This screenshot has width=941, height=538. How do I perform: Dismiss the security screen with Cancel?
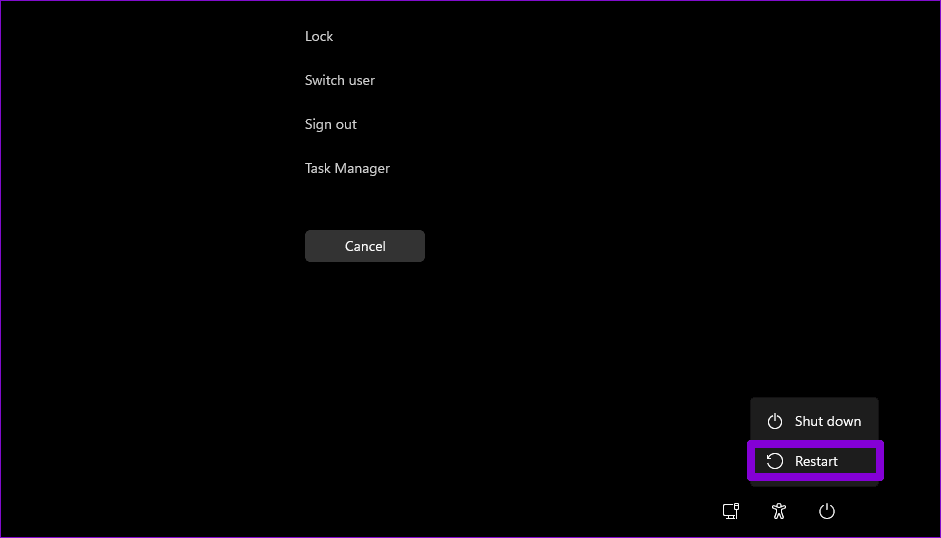[x=365, y=246]
